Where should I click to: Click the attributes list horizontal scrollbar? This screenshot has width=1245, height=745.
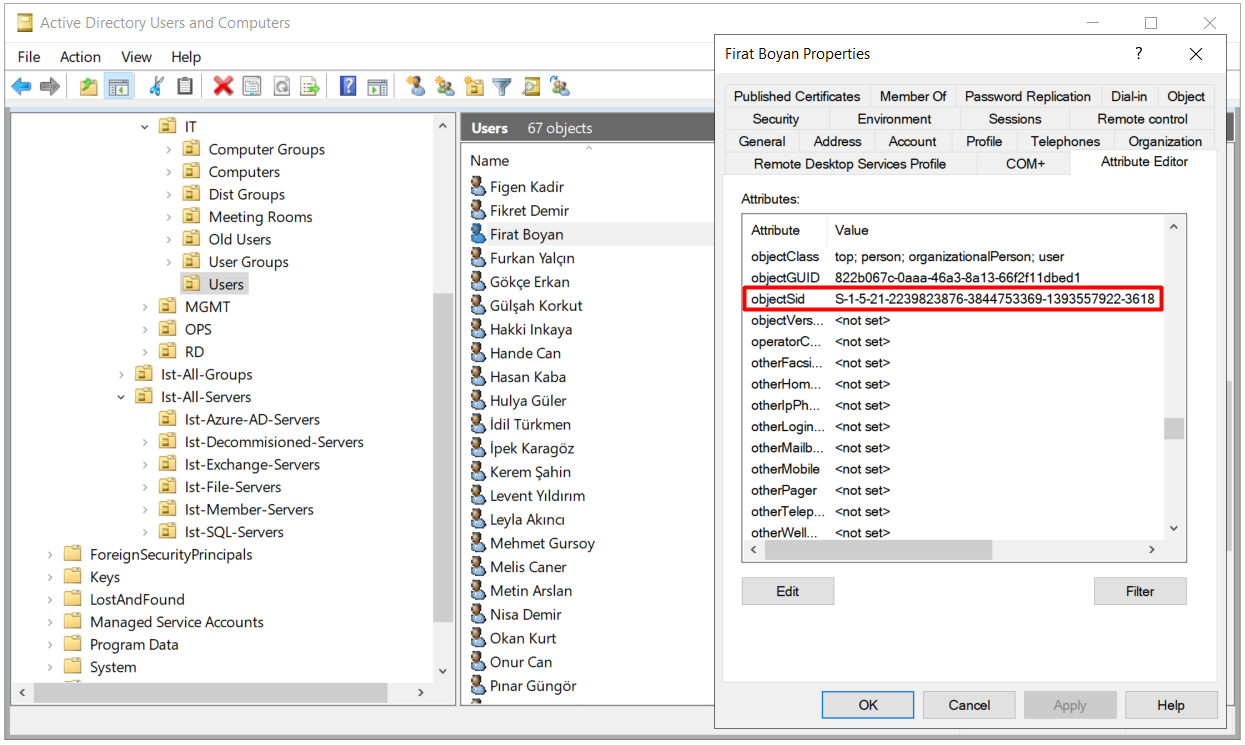tap(878, 550)
